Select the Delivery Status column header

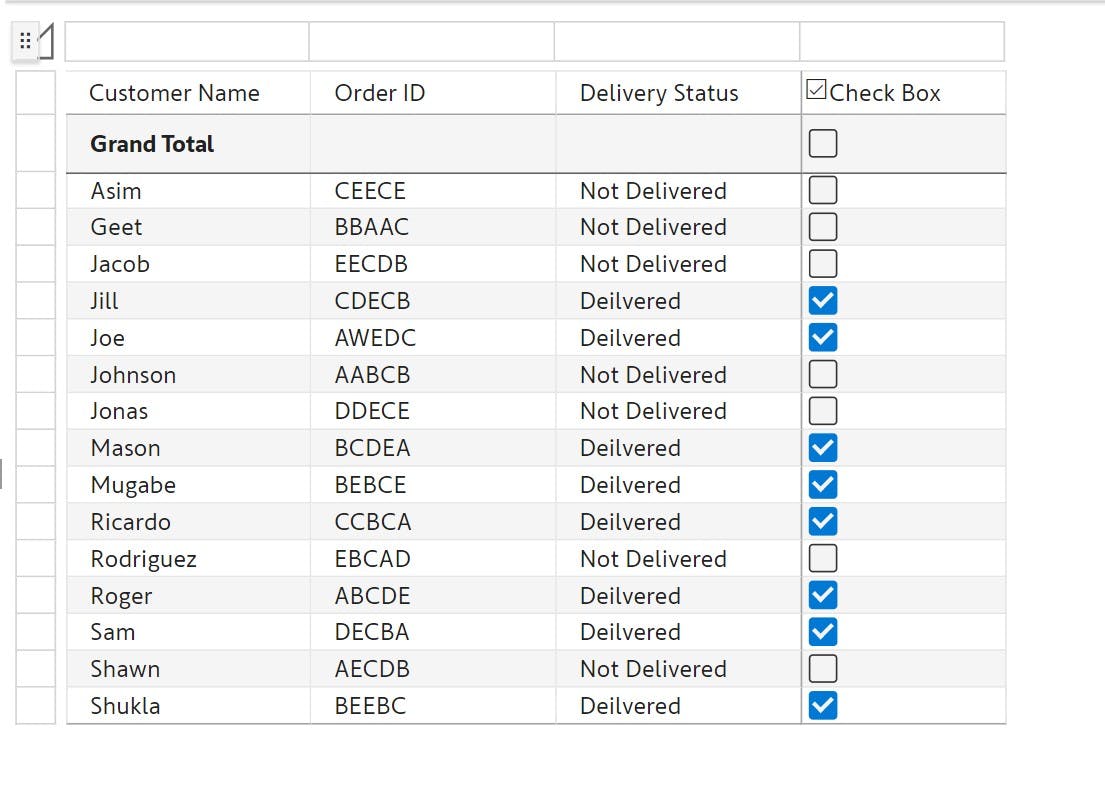tap(659, 93)
